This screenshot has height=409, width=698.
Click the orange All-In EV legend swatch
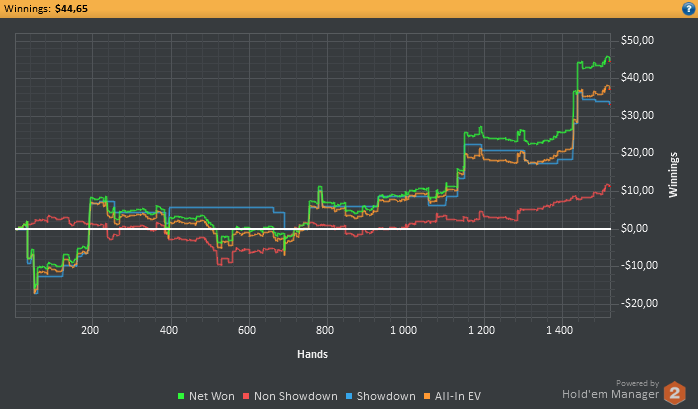[427, 396]
